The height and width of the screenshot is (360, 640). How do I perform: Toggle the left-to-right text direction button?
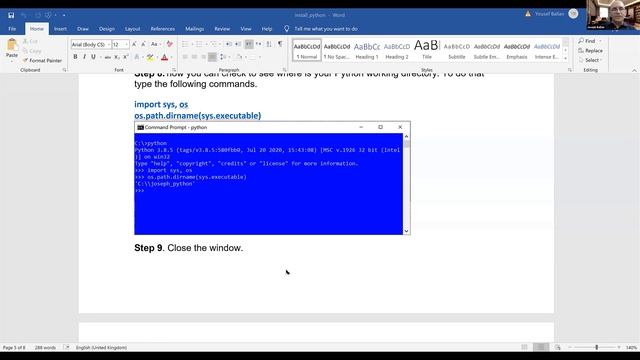pos(249,44)
